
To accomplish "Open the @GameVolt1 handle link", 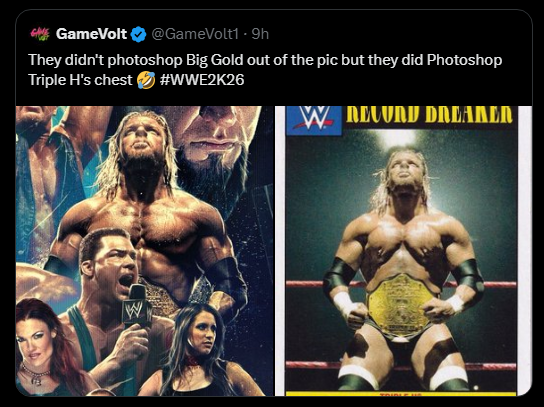I will pos(196,34).
